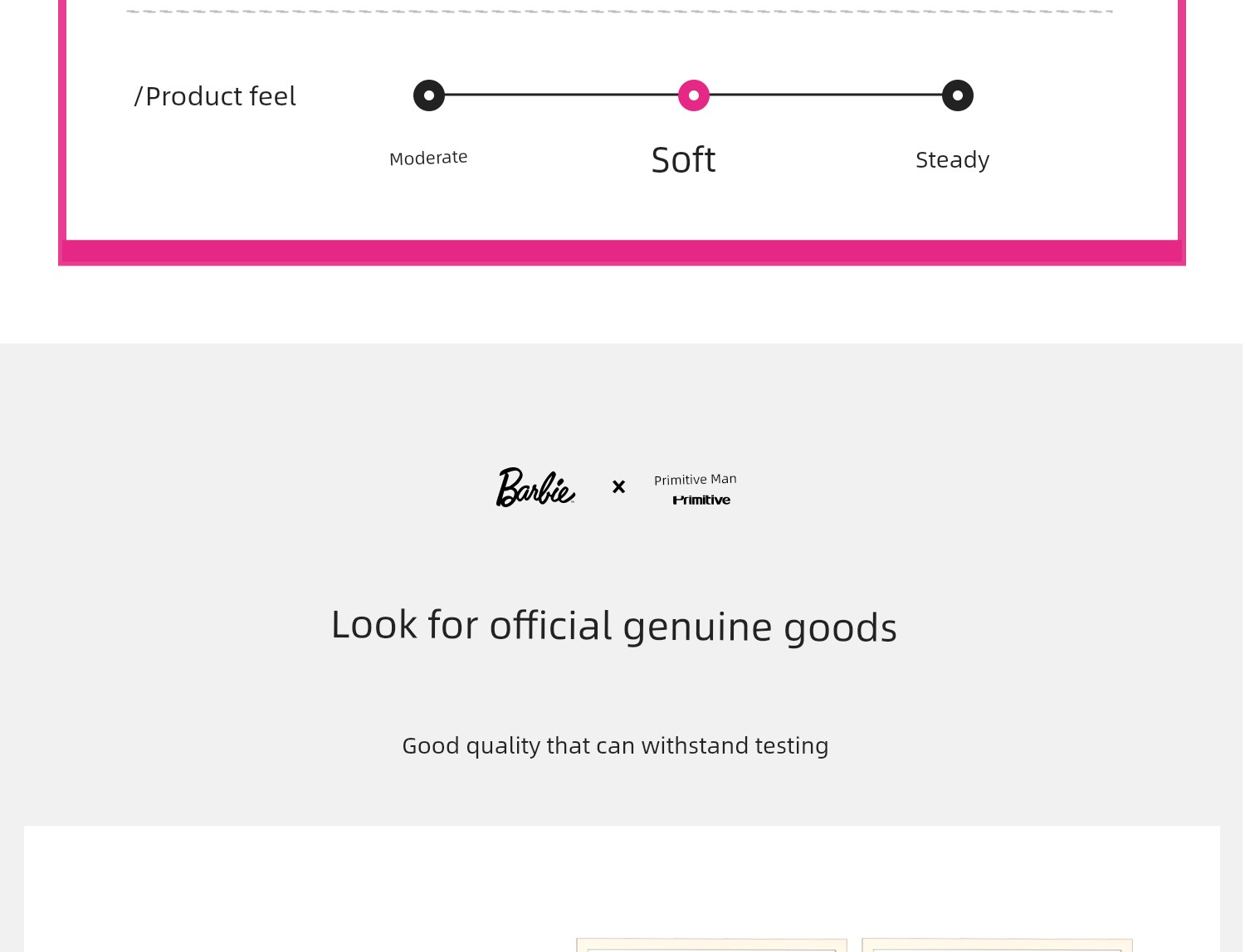1245x952 pixels.
Task: Click the Primitive brand logo
Action: (x=701, y=500)
